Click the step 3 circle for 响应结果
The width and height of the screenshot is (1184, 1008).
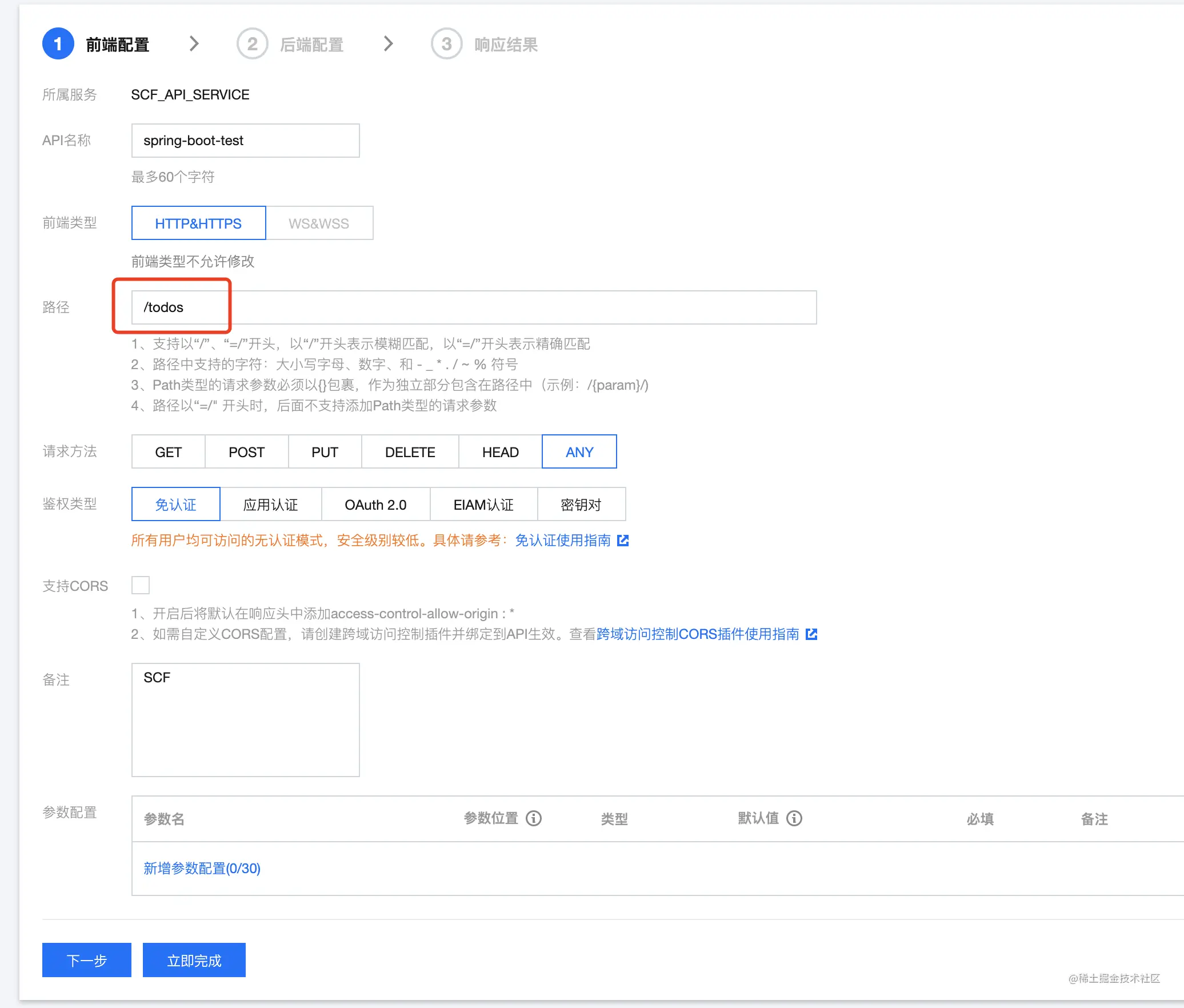(x=446, y=43)
